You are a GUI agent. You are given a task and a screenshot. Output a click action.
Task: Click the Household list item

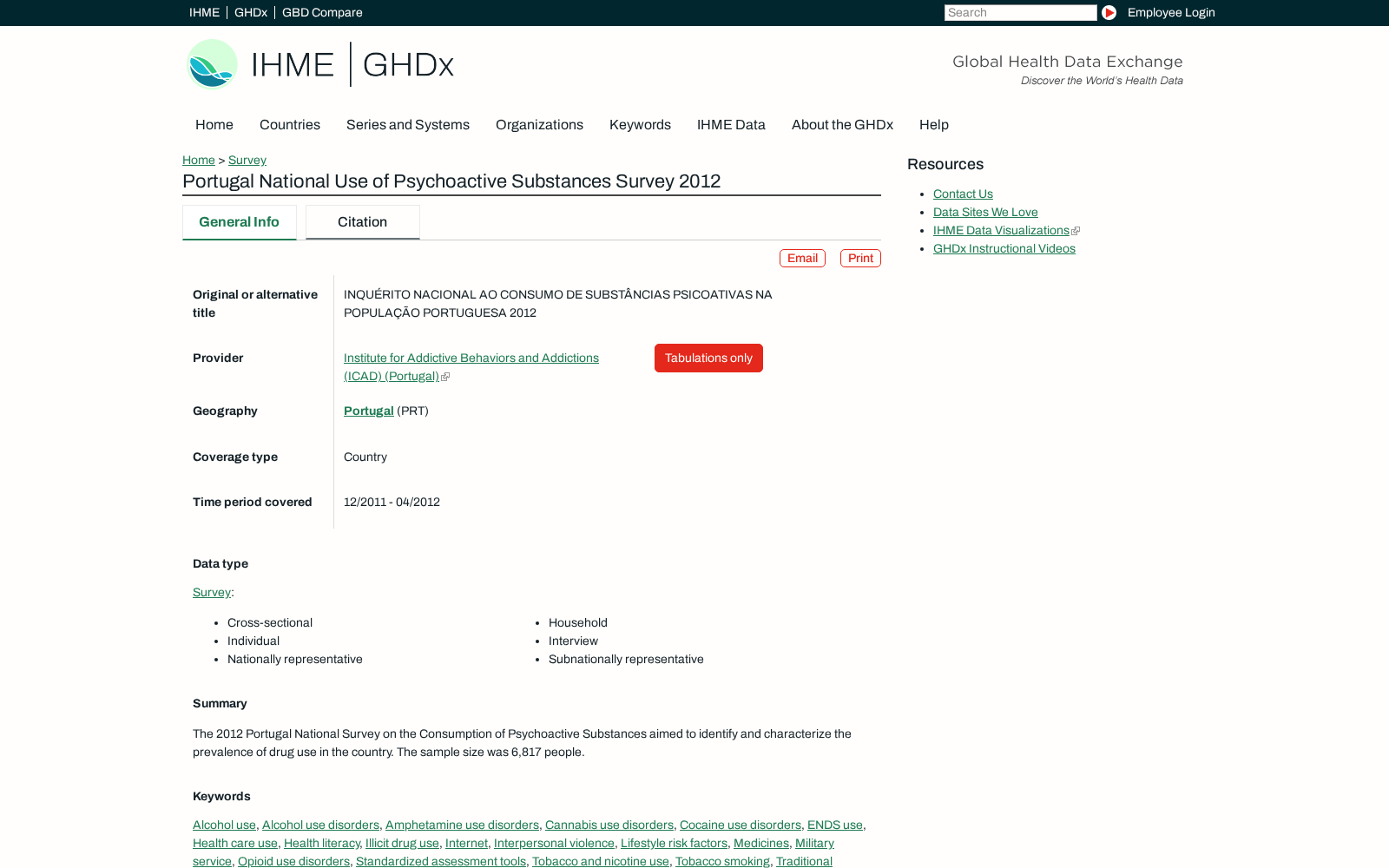point(578,622)
